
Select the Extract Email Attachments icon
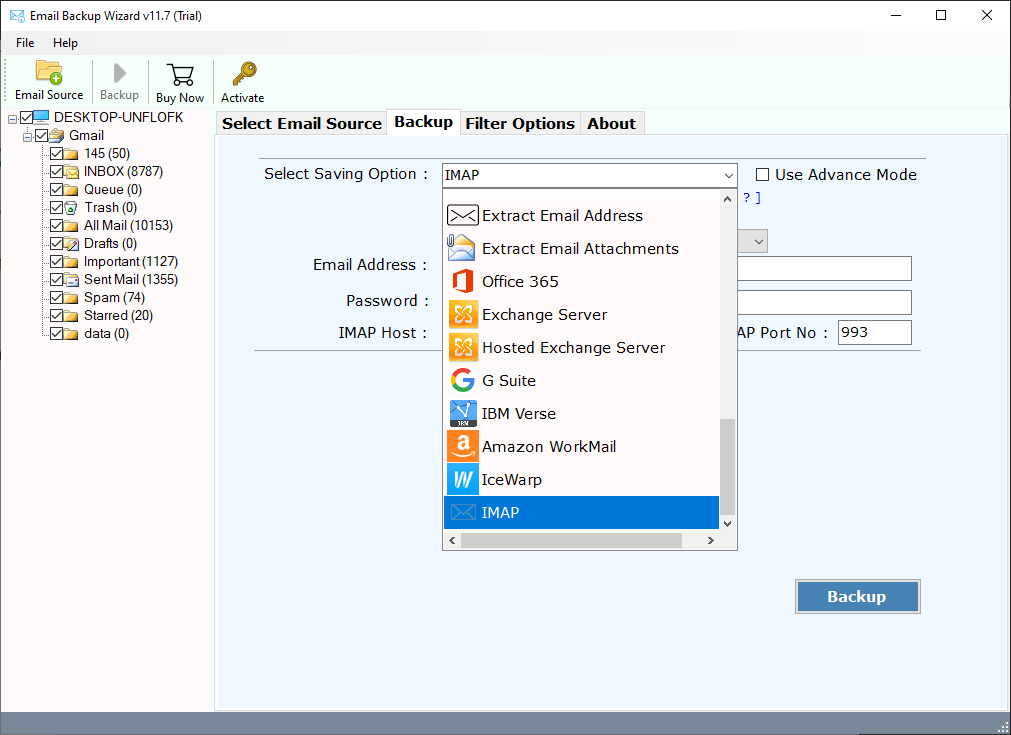pos(462,248)
